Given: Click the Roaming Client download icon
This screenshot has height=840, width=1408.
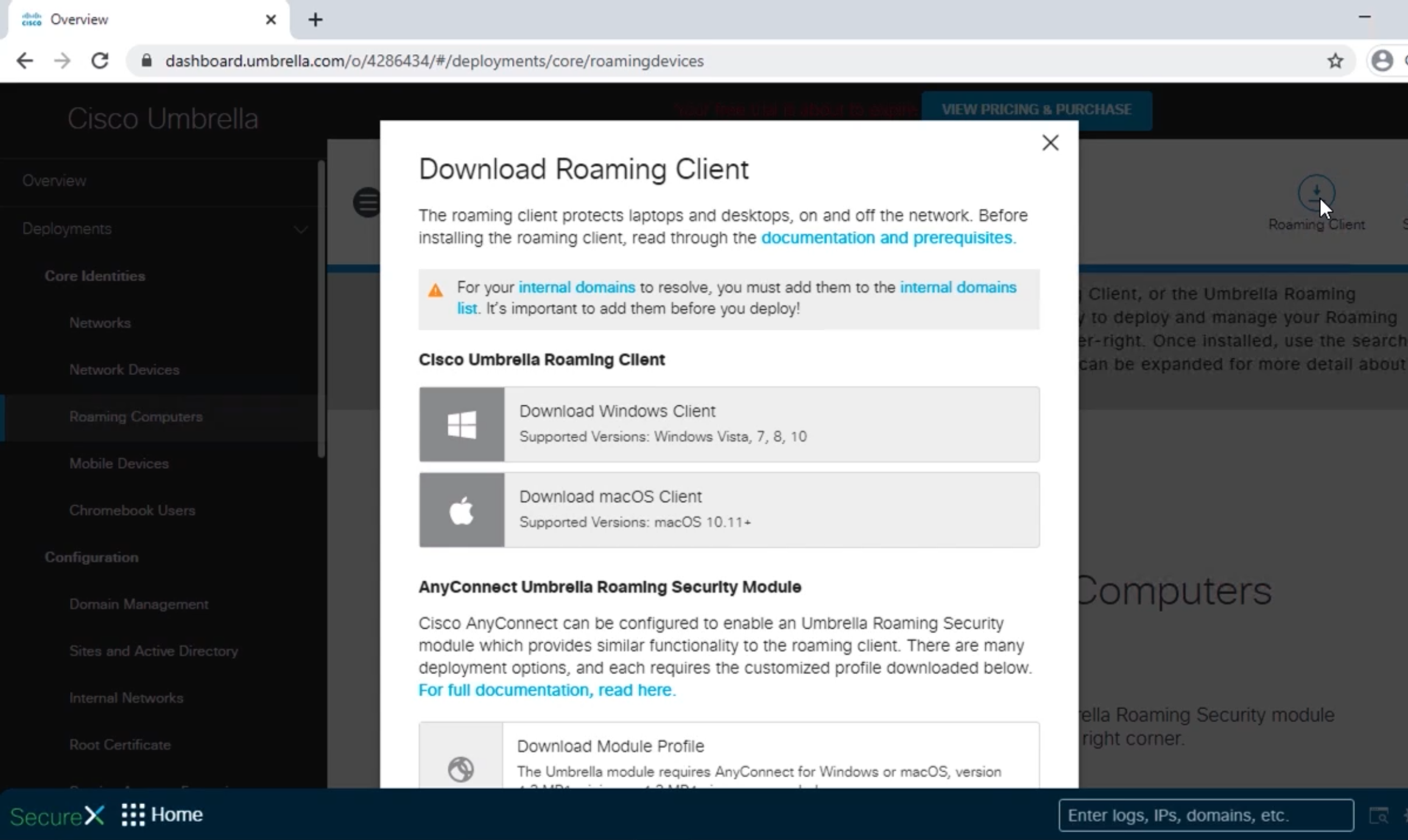Looking at the screenshot, I should click(x=1316, y=193).
